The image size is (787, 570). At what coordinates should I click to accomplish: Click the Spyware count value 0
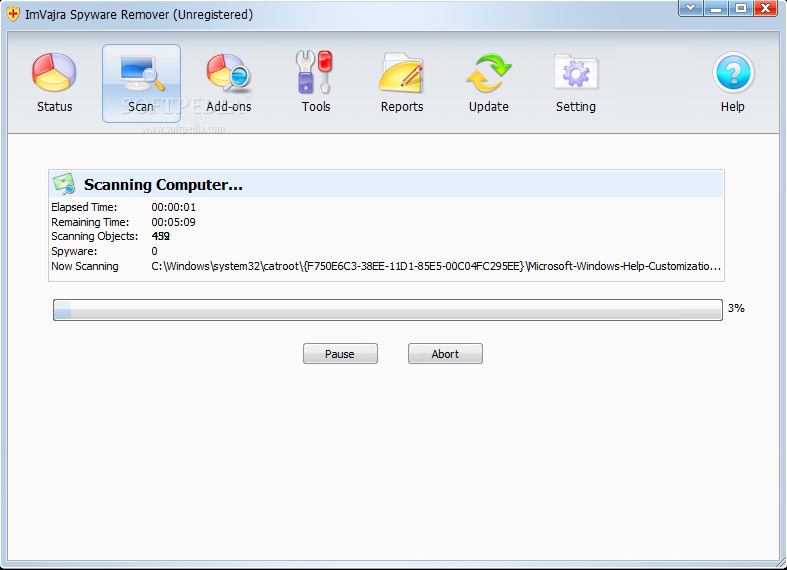[155, 251]
